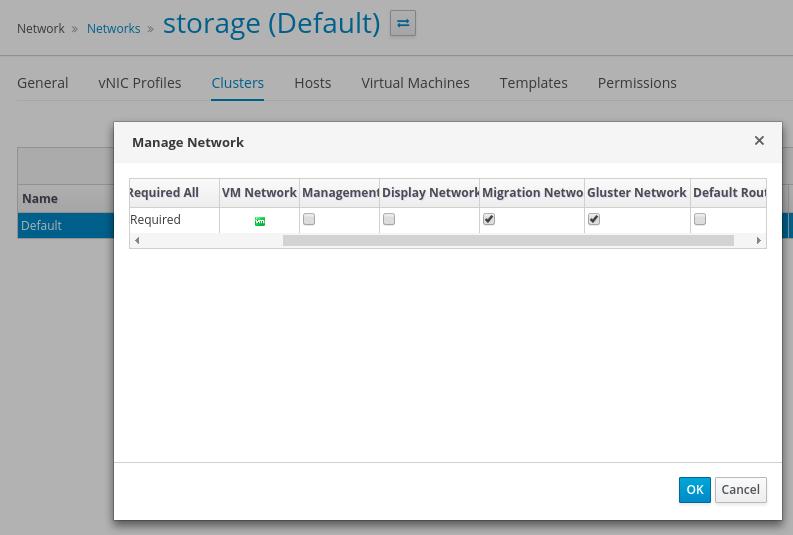Viewport: 793px width, 535px height.
Task: Click the horizontal scrollbar thumb
Action: coord(508,241)
